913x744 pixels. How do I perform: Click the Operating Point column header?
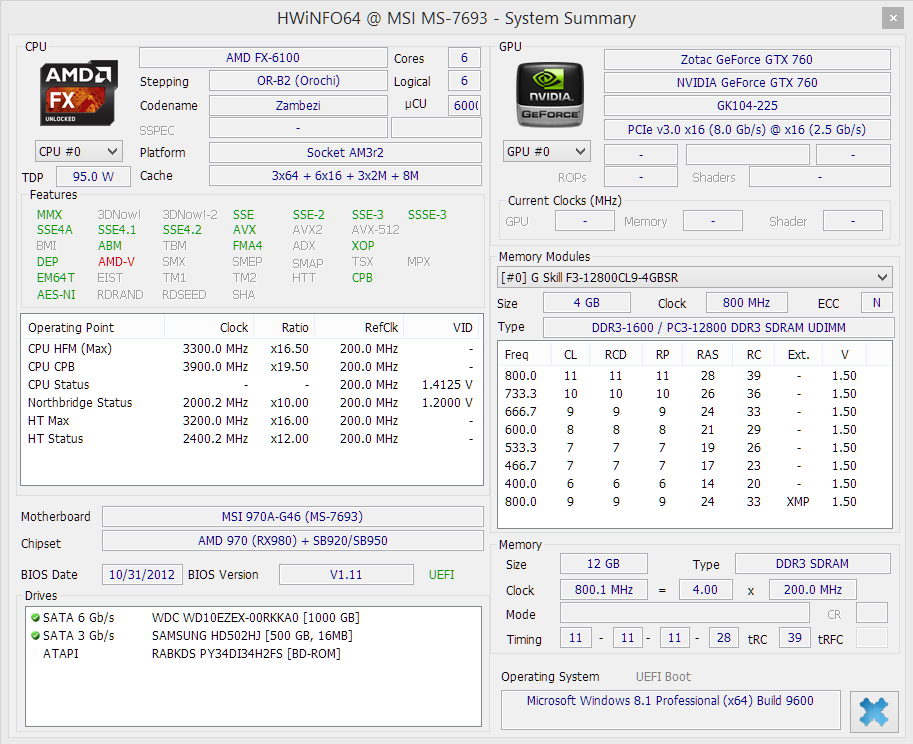tap(93, 328)
